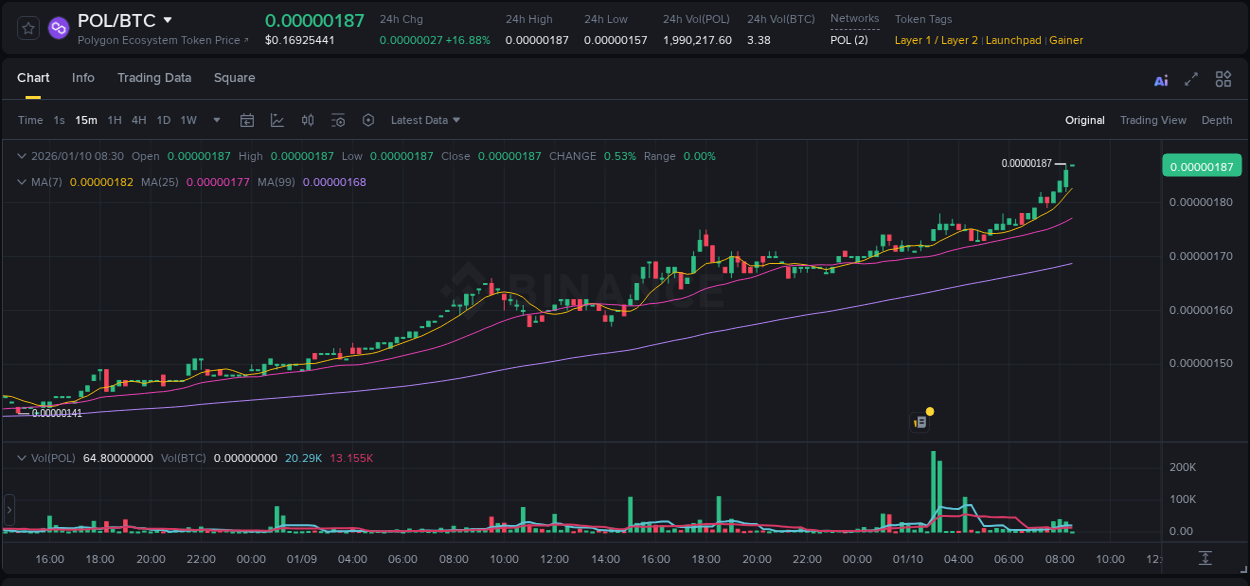
Task: Click the yellow event marker on the chart
Action: [930, 411]
